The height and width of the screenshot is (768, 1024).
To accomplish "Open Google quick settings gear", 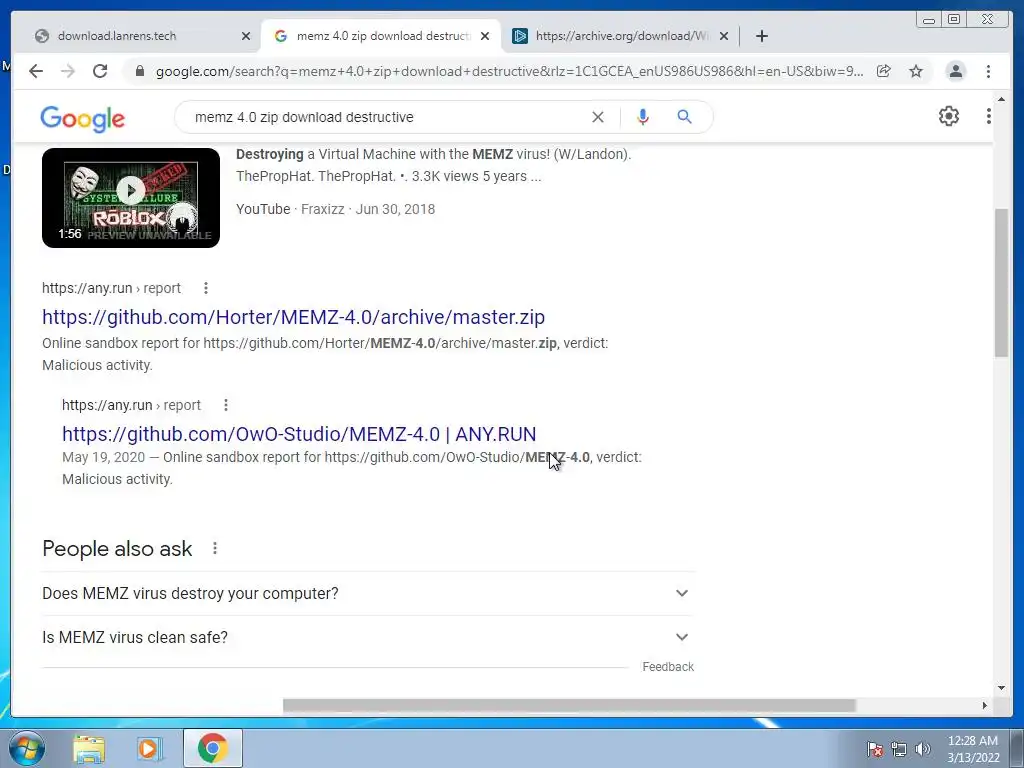I will [x=949, y=116].
